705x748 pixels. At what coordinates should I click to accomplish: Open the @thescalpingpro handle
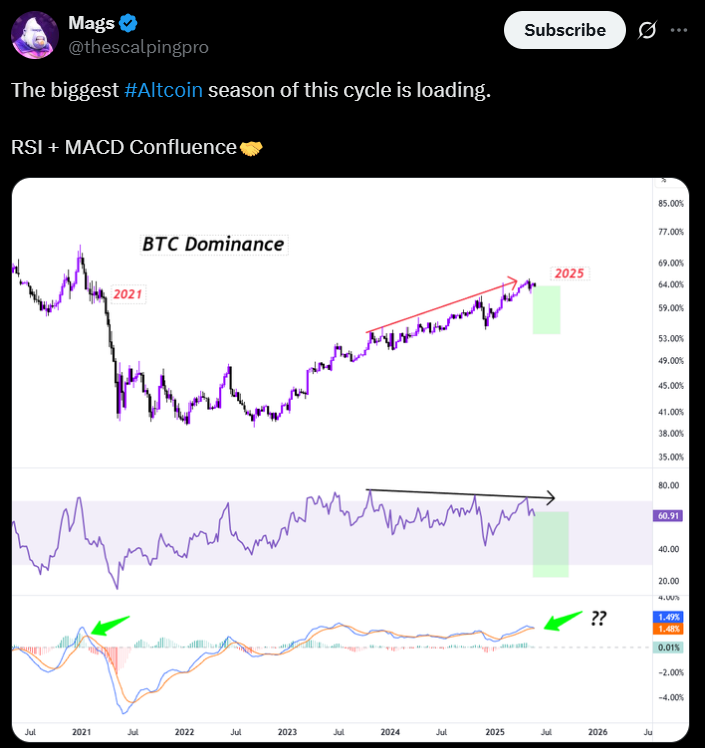tap(138, 47)
